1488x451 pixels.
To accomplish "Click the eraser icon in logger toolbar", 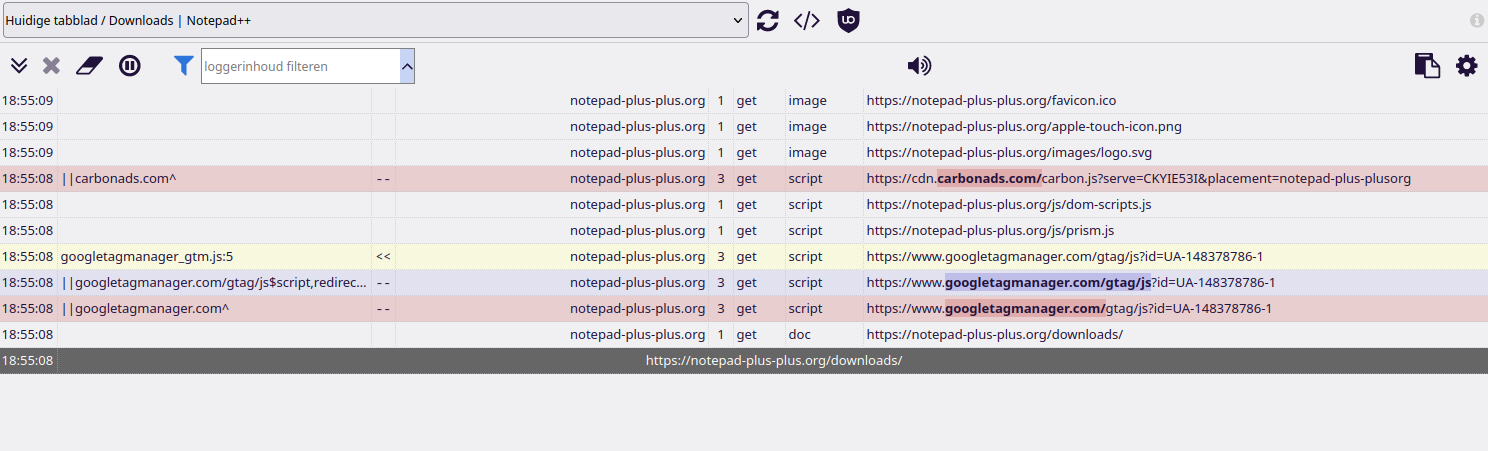I will point(90,66).
